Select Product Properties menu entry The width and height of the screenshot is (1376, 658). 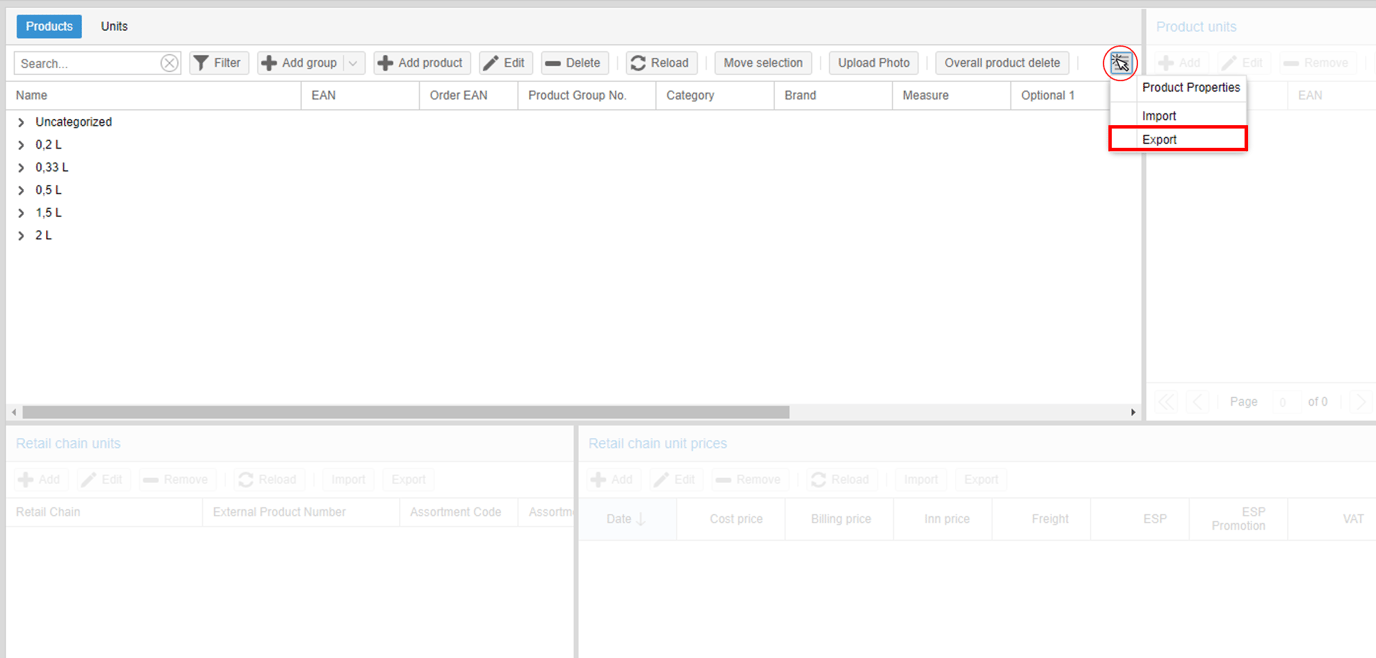pos(1179,88)
